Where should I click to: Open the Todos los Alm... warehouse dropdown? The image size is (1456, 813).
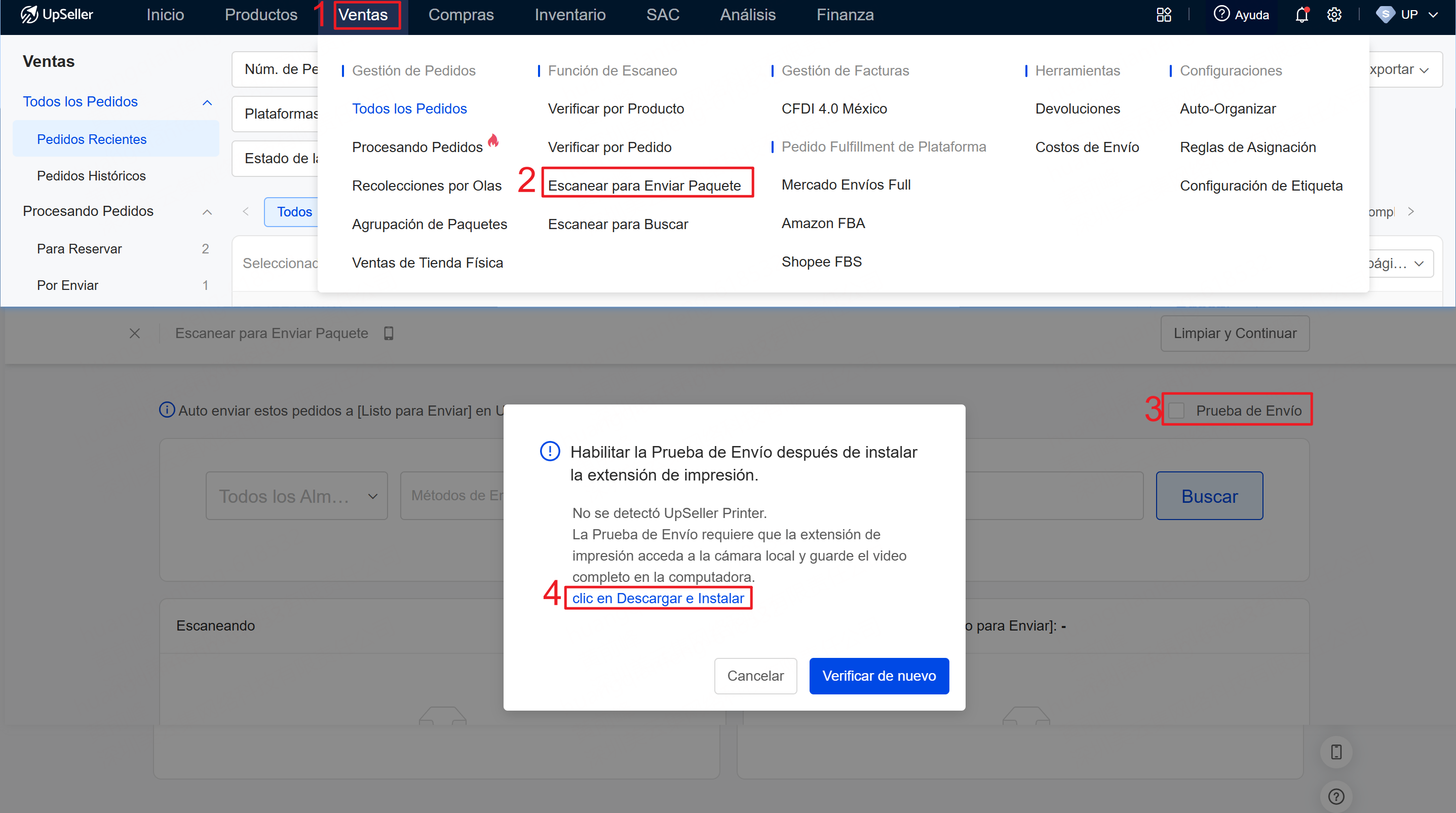[297, 496]
